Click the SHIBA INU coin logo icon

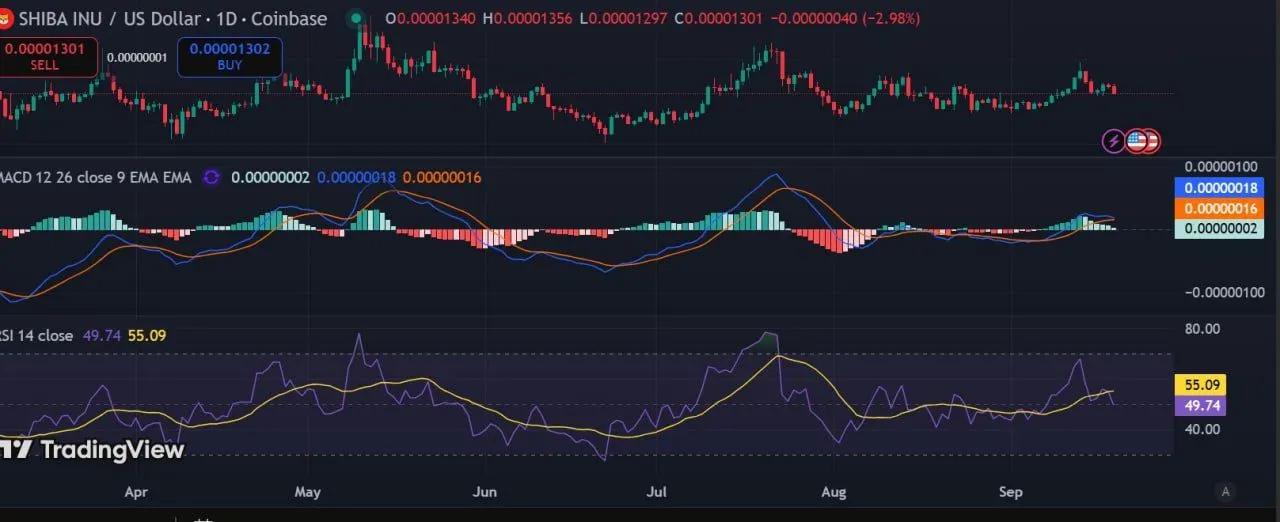(5, 18)
